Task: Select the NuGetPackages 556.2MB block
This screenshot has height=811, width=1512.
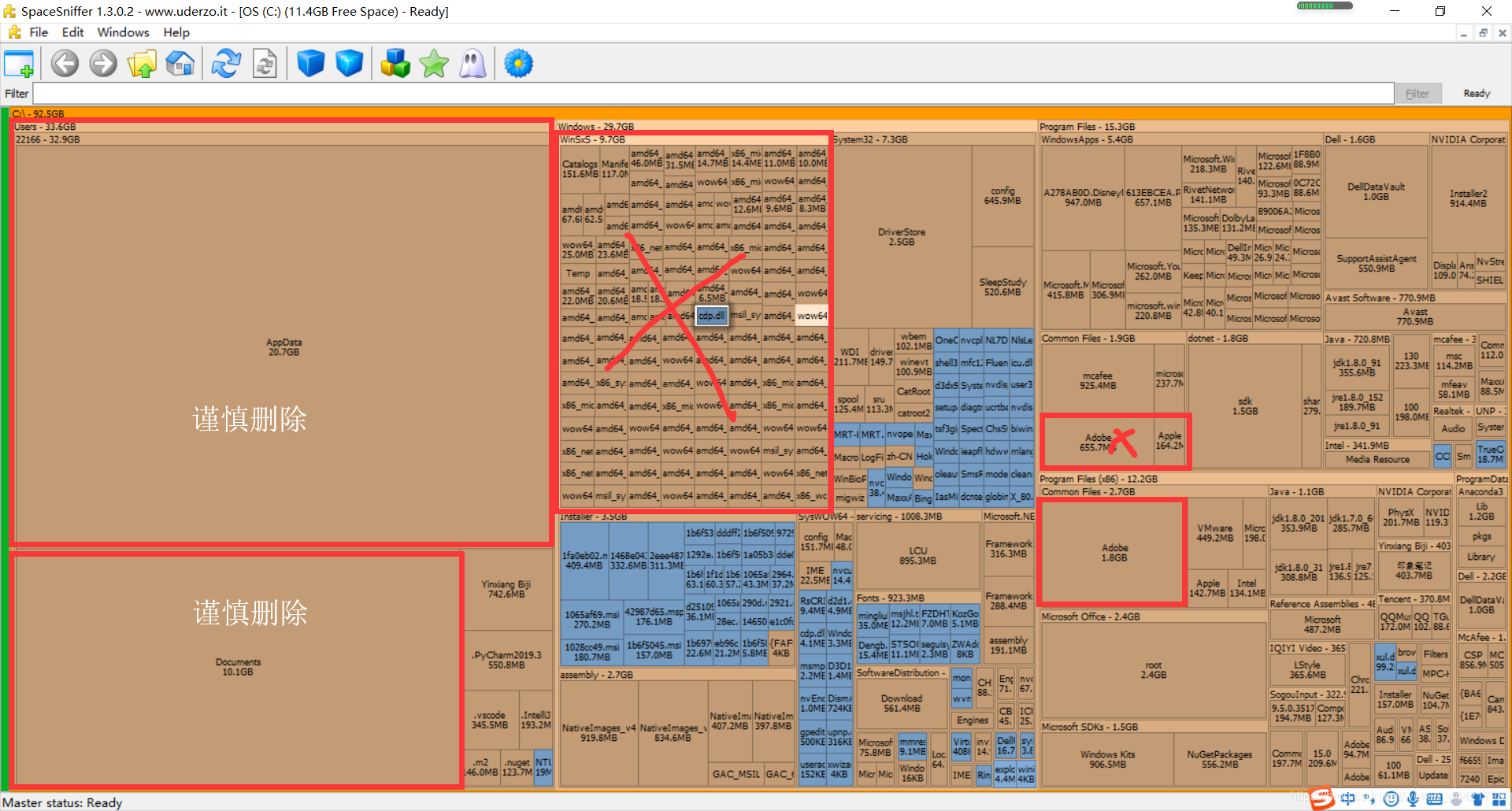Action: pyautogui.click(x=1220, y=759)
